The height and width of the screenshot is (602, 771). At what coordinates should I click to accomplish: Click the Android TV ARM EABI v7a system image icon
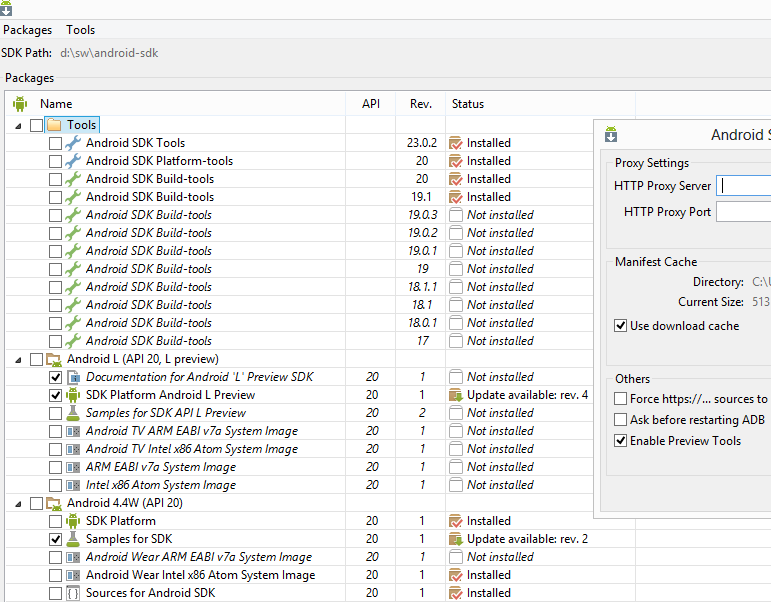(73, 431)
